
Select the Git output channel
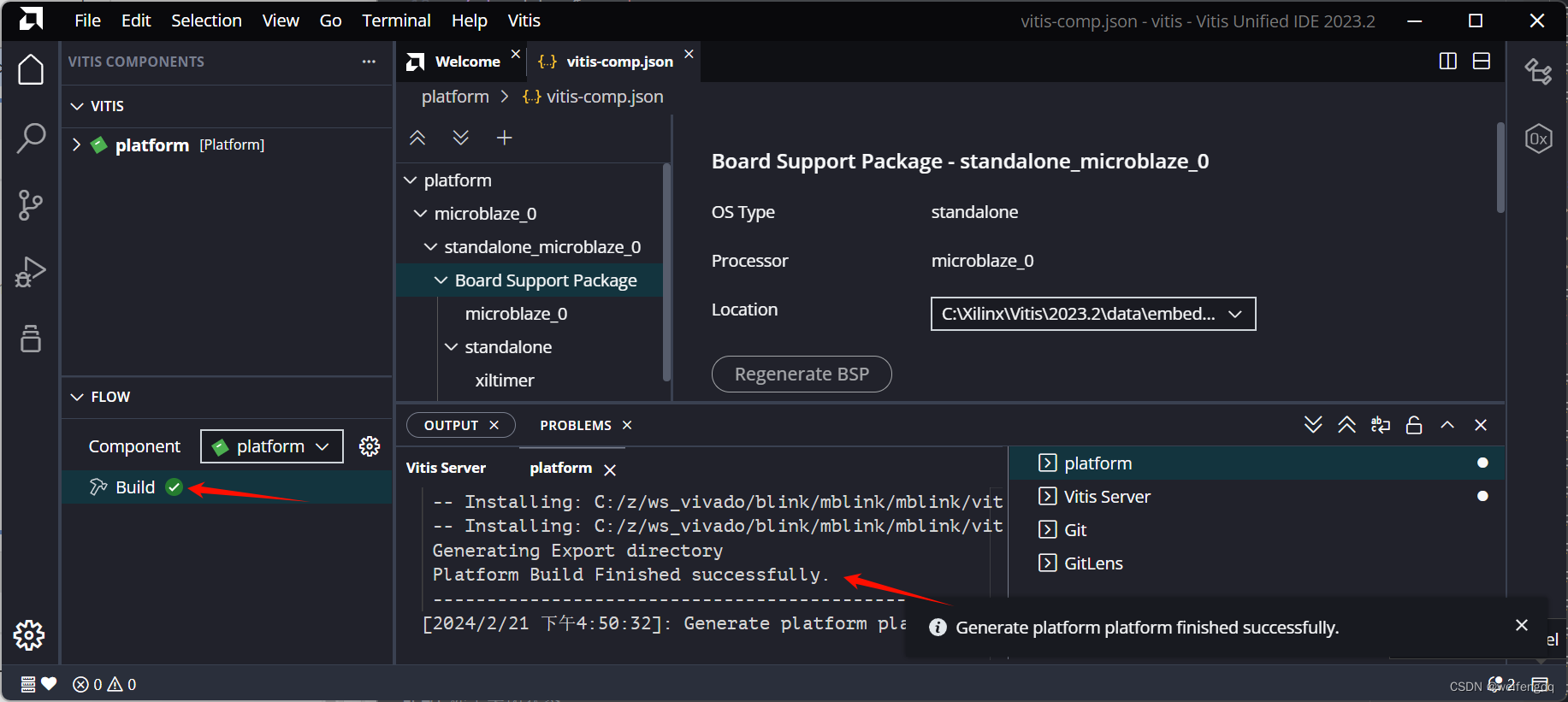[x=1075, y=530]
